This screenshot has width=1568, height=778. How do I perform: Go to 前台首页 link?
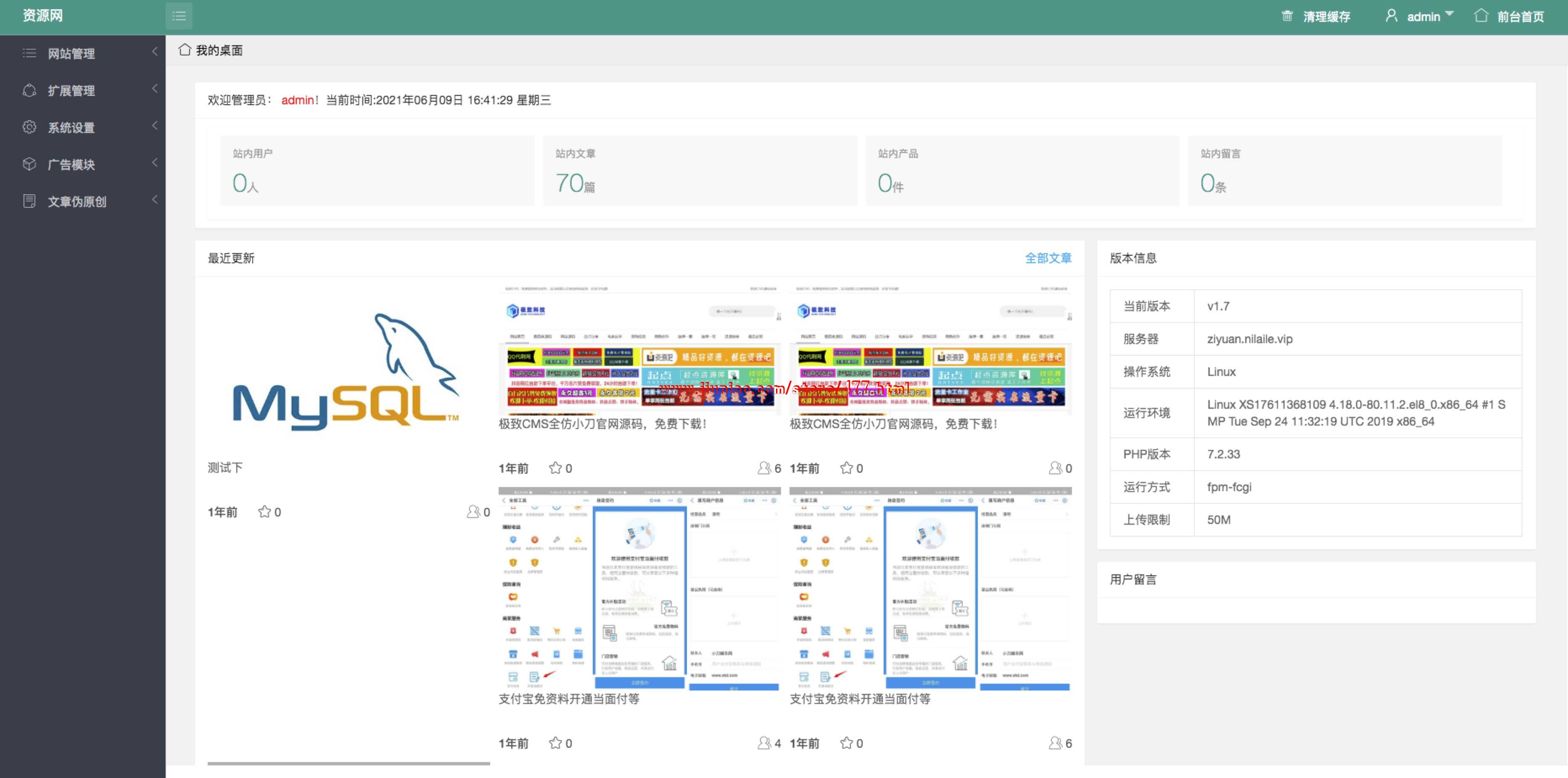click(1520, 17)
